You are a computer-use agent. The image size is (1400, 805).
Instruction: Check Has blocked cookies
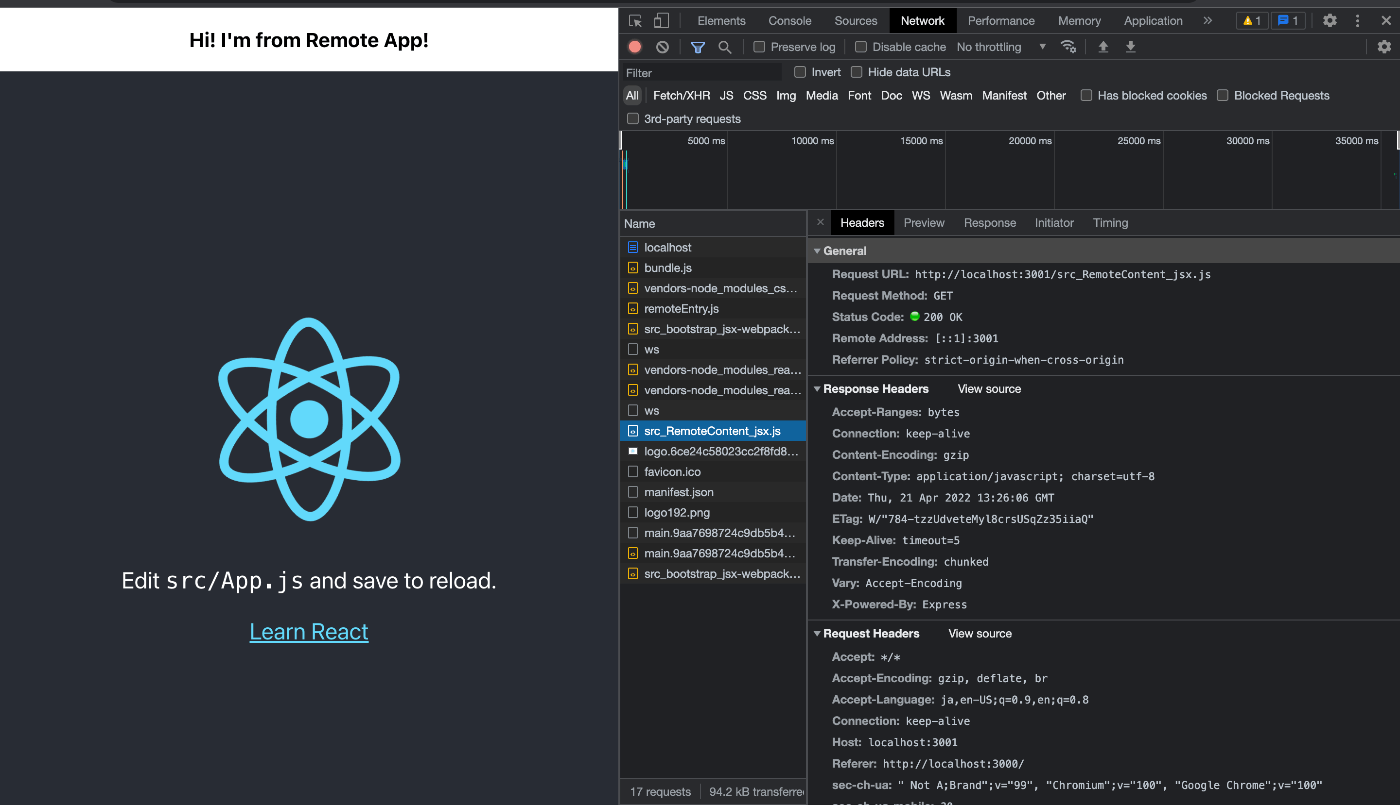point(1086,96)
